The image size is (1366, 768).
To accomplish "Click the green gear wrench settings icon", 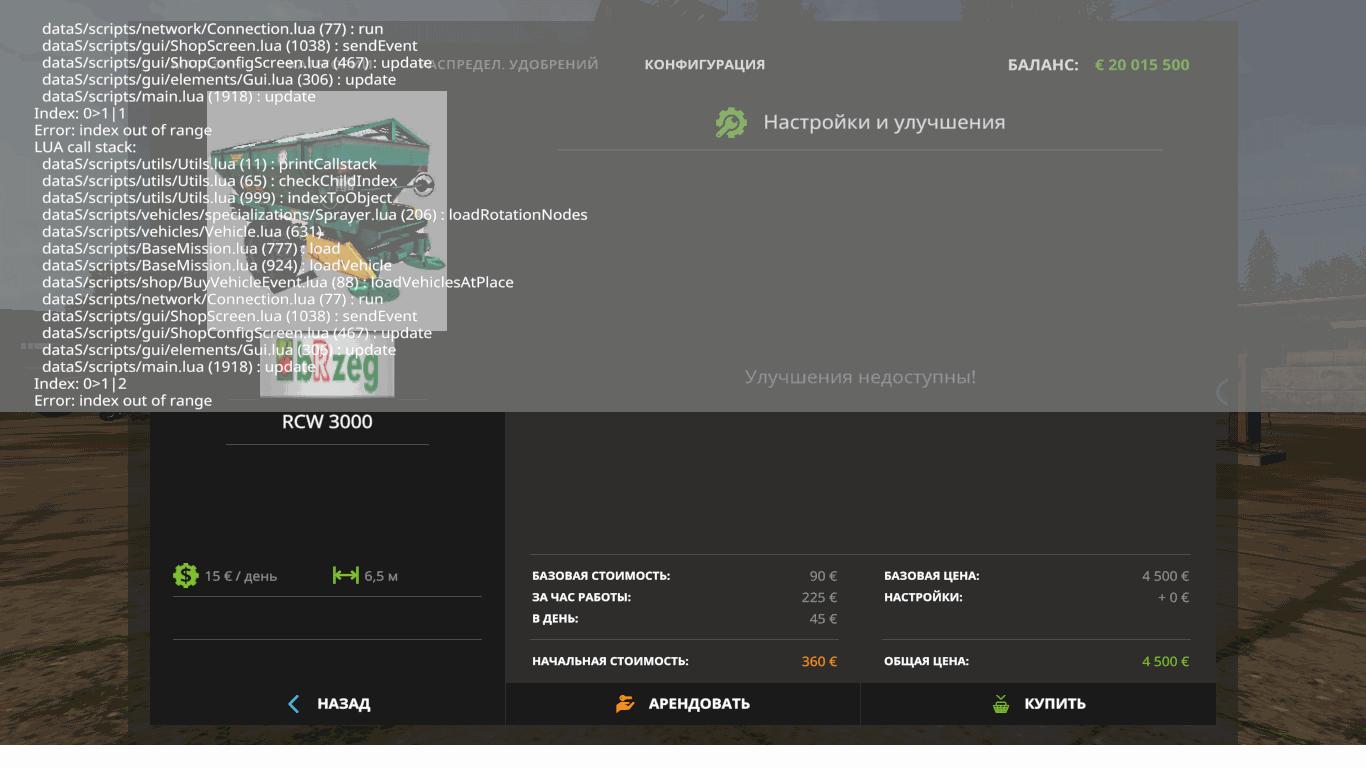I will click(x=731, y=123).
